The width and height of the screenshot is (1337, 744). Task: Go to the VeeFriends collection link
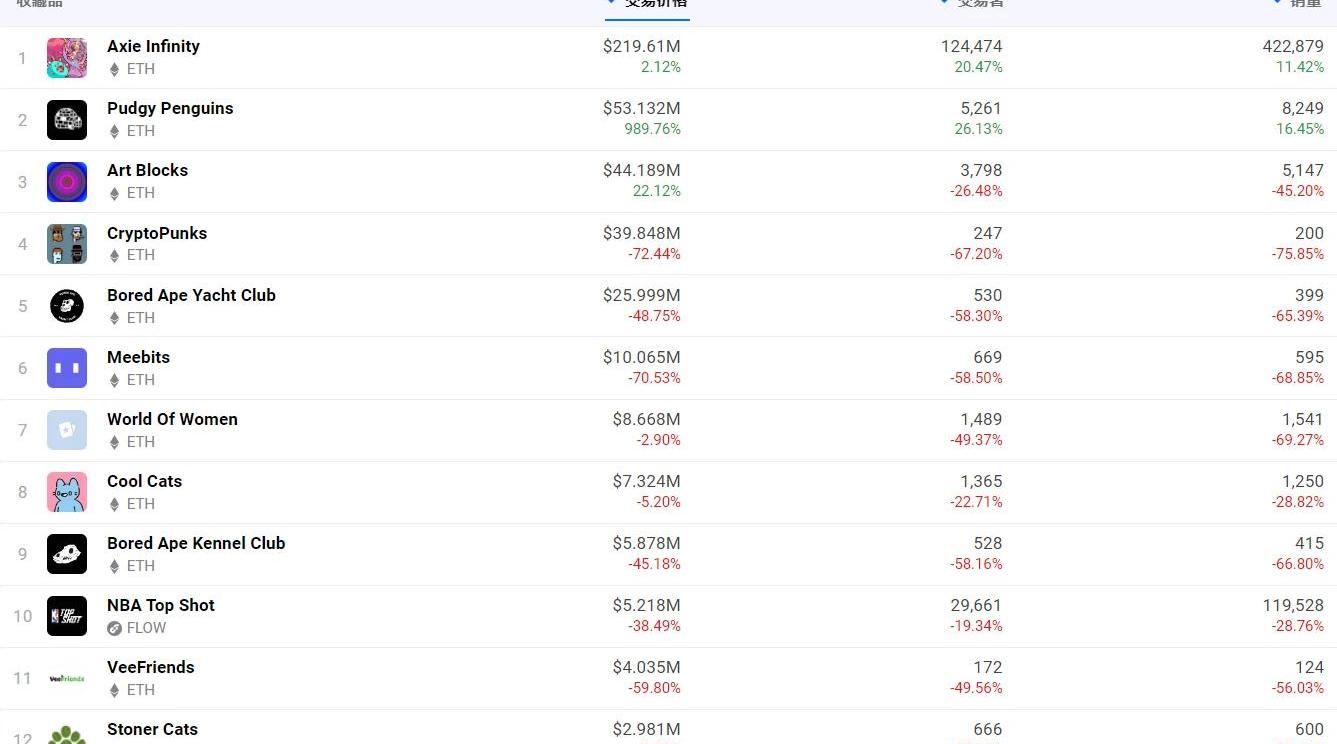pyautogui.click(x=151, y=667)
